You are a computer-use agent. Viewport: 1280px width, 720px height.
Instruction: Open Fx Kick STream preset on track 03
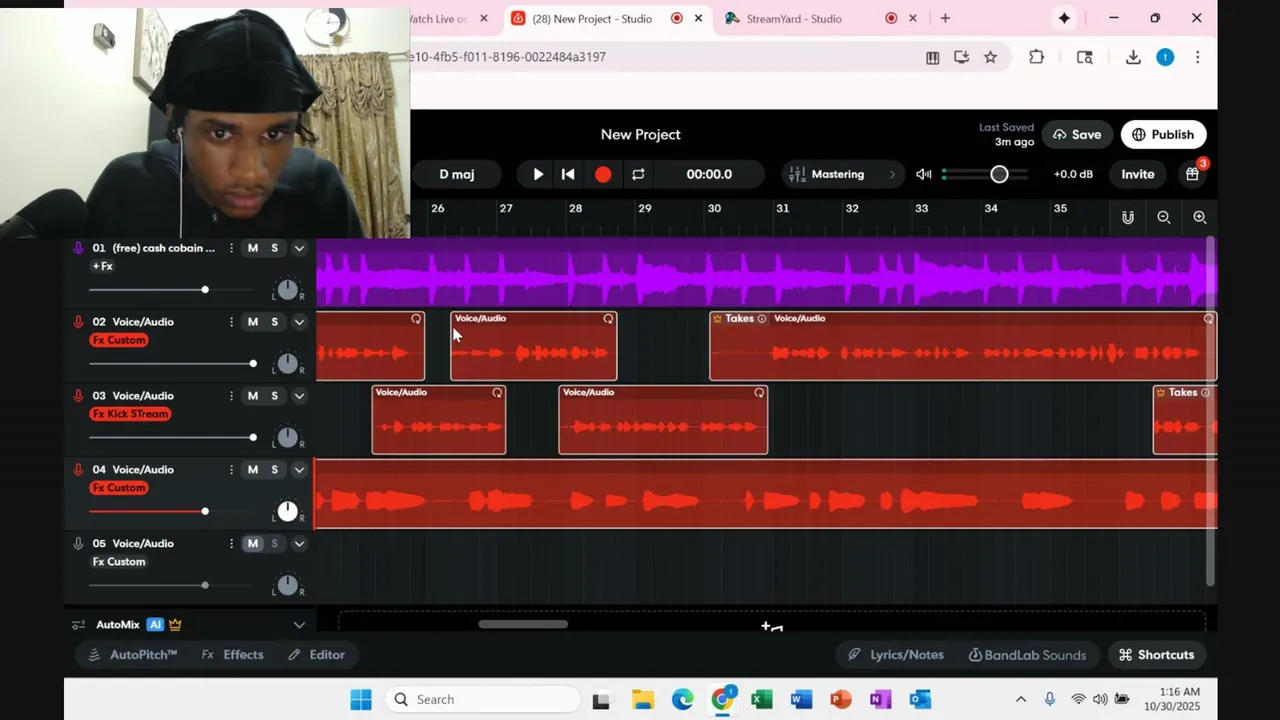(x=130, y=414)
